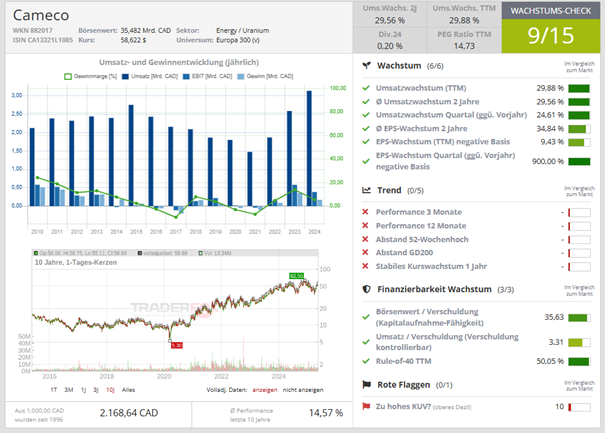
Task: Click green check beside Umsatz / Verschuldung
Action: pos(366,342)
